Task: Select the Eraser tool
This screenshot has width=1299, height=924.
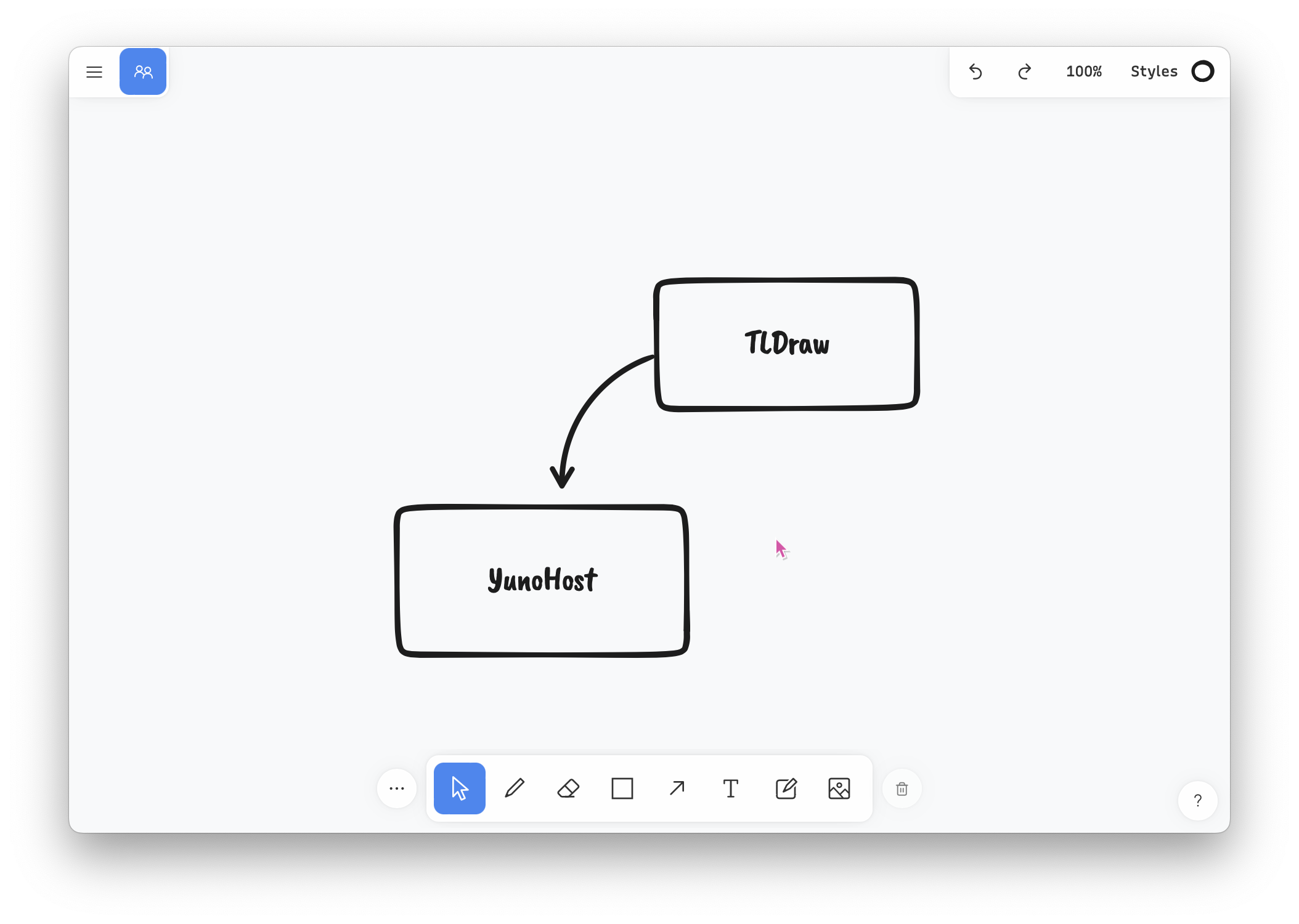Action: (568, 788)
